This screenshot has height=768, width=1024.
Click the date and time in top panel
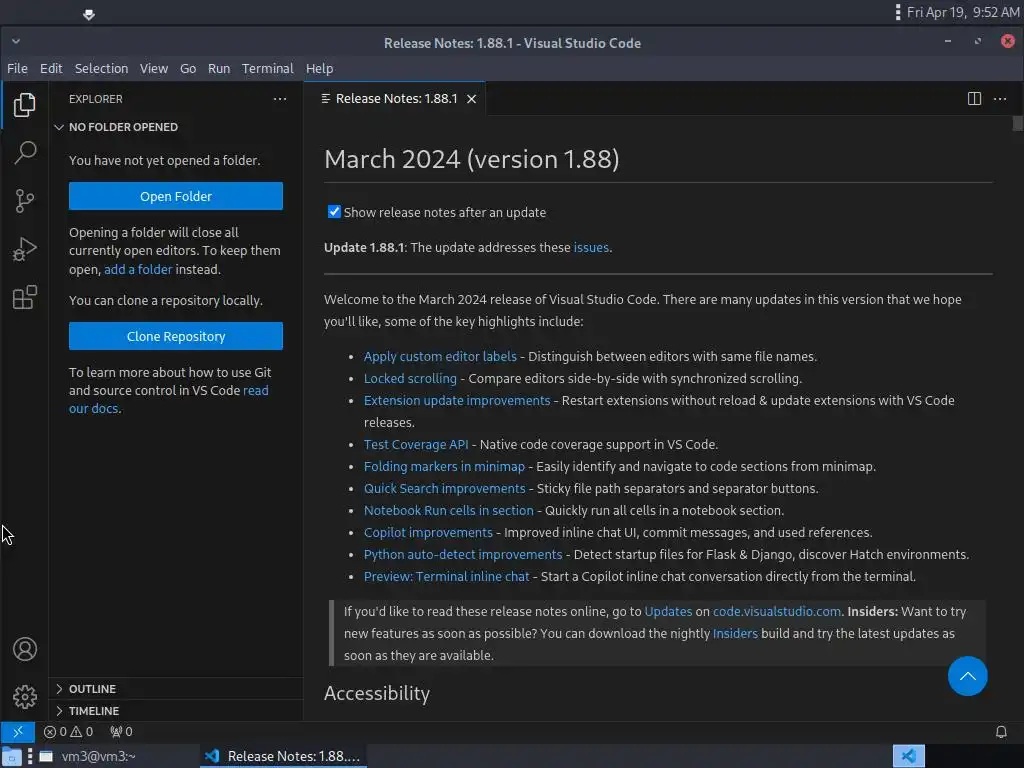tap(963, 12)
